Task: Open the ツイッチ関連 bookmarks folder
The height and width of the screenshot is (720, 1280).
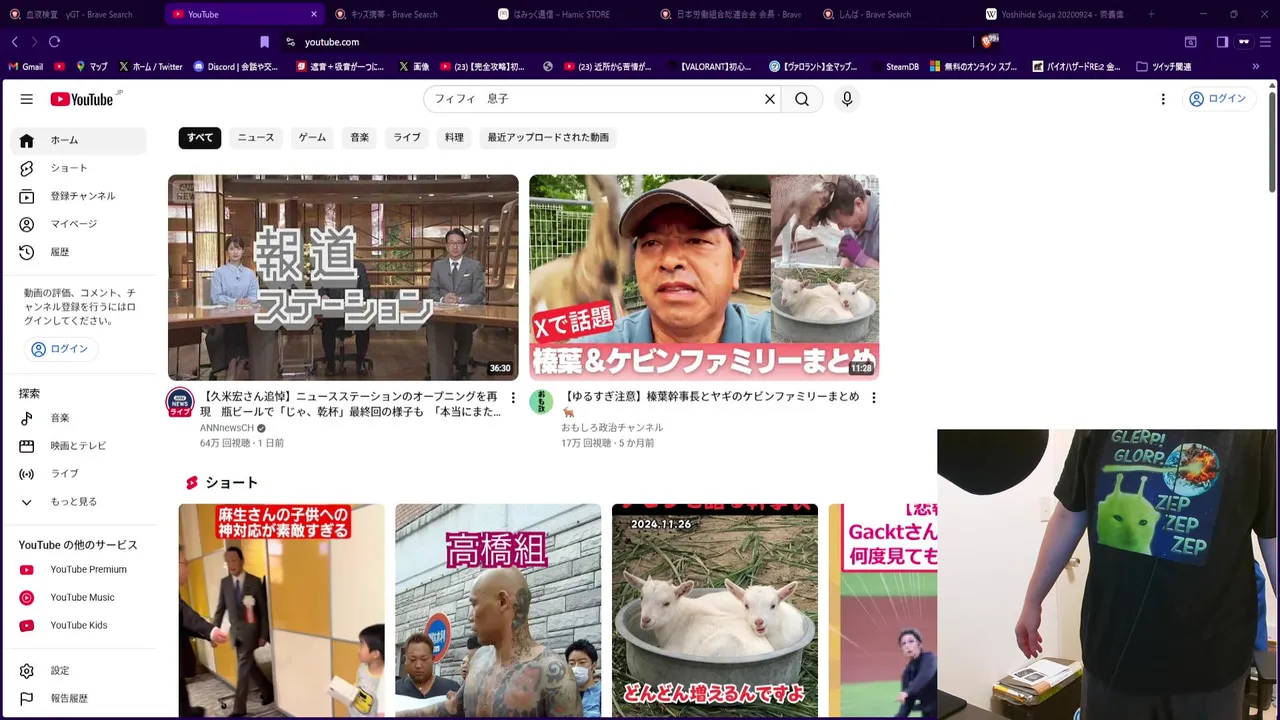Action: click(1163, 67)
